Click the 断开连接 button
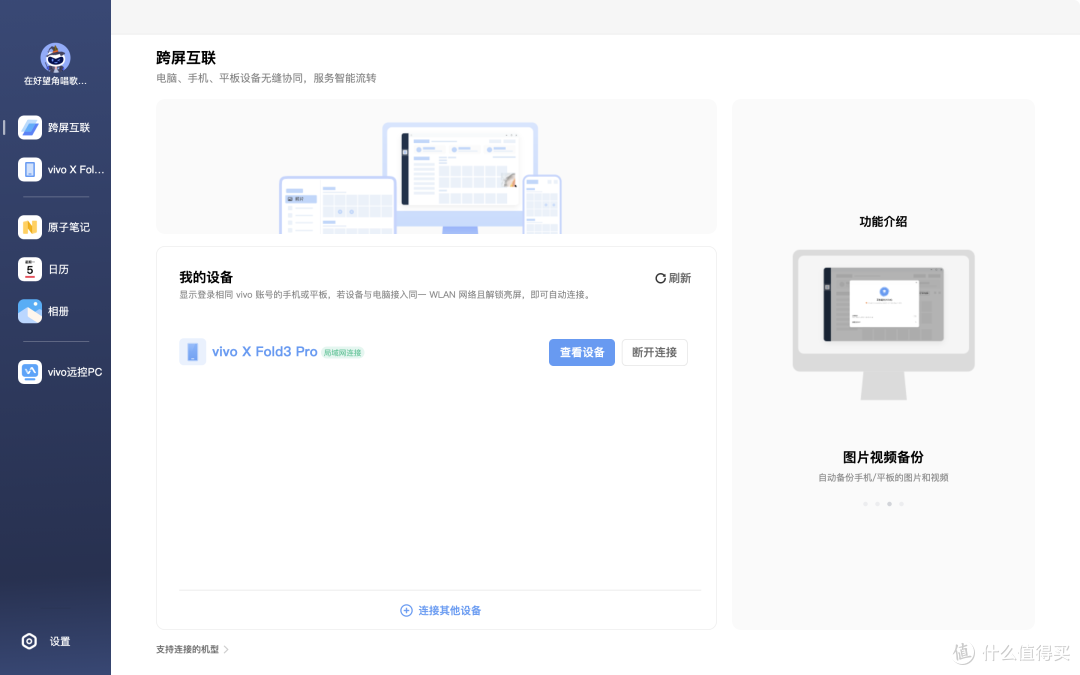 (654, 353)
